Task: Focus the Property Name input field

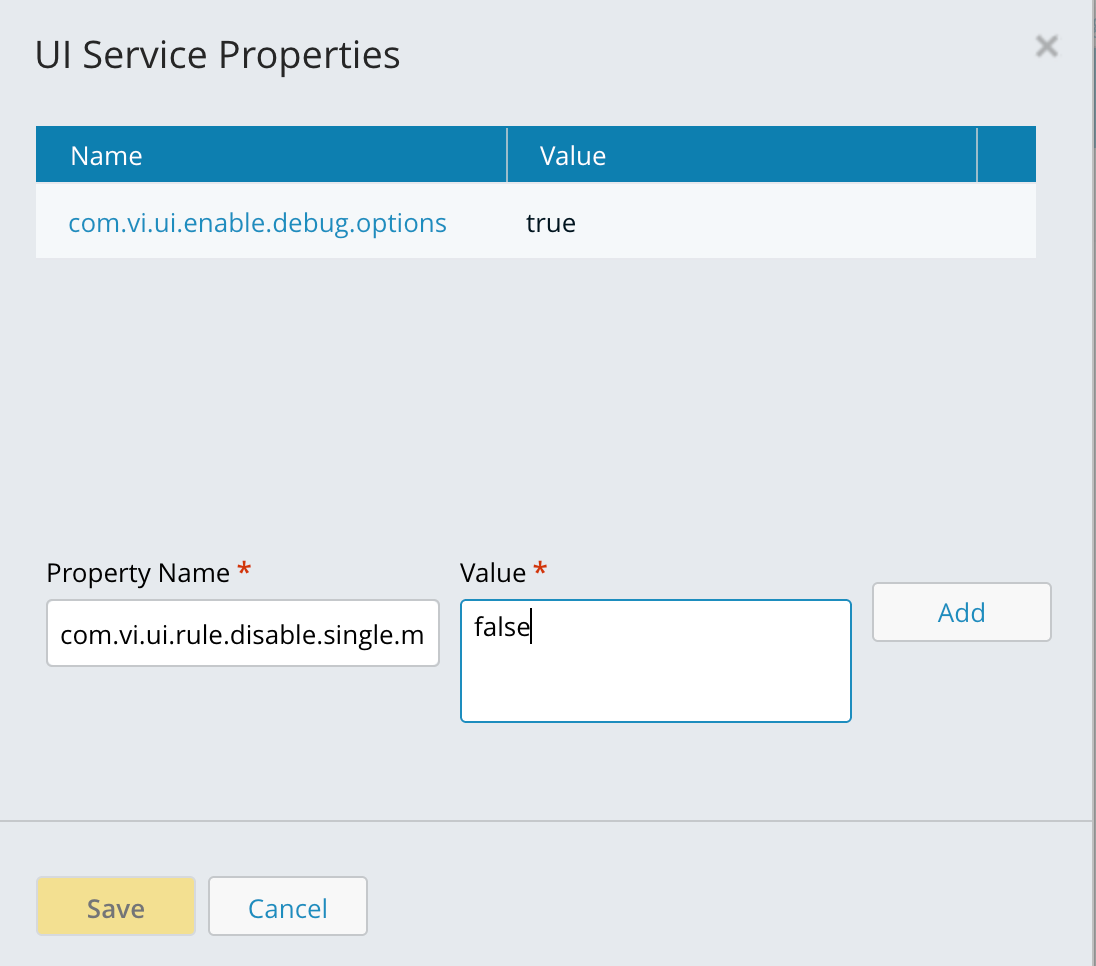Action: (242, 633)
